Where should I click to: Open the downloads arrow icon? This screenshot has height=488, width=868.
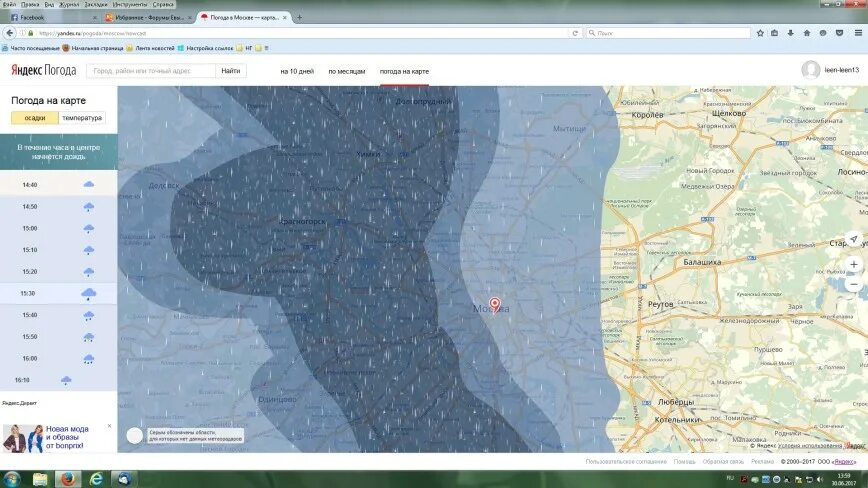[790, 33]
